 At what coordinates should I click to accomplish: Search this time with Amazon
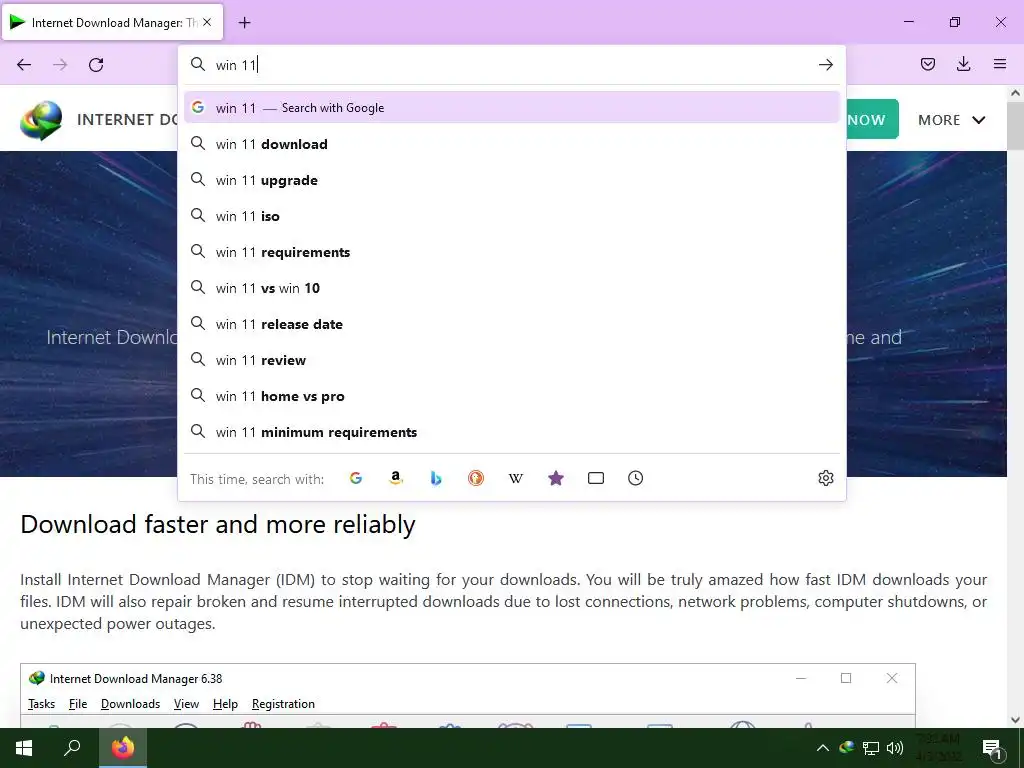pos(396,478)
